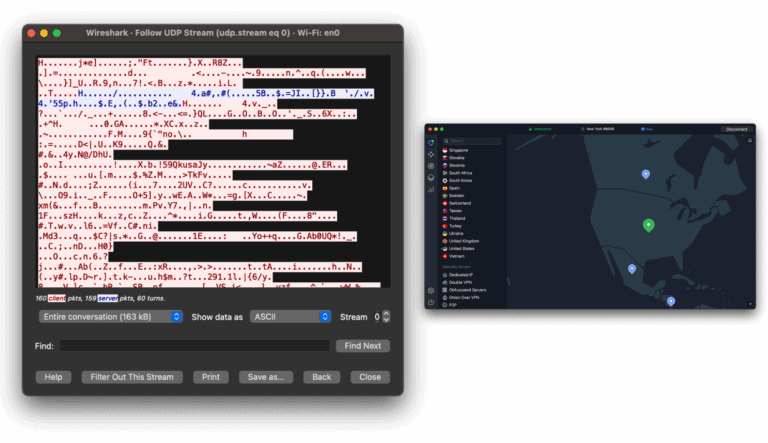Choose Obfuscated Servers specialty option
Screen dimensions: 768x443
(464, 290)
